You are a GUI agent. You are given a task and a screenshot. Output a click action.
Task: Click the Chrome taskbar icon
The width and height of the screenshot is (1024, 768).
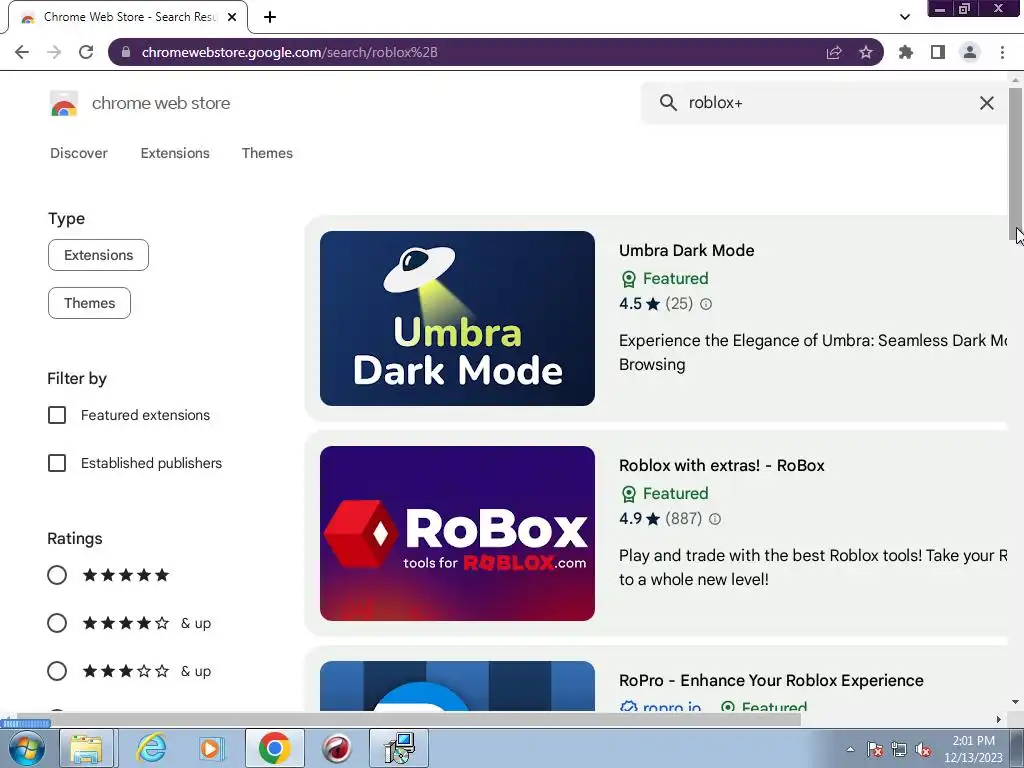click(x=274, y=748)
